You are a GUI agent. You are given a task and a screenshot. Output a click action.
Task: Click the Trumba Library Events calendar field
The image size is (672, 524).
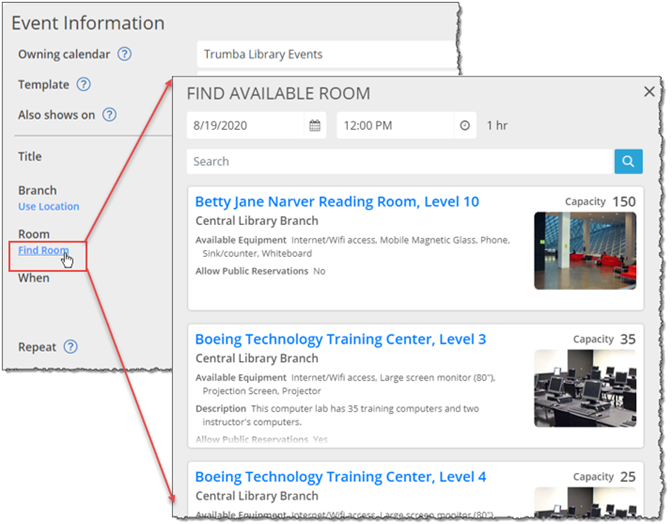point(327,54)
